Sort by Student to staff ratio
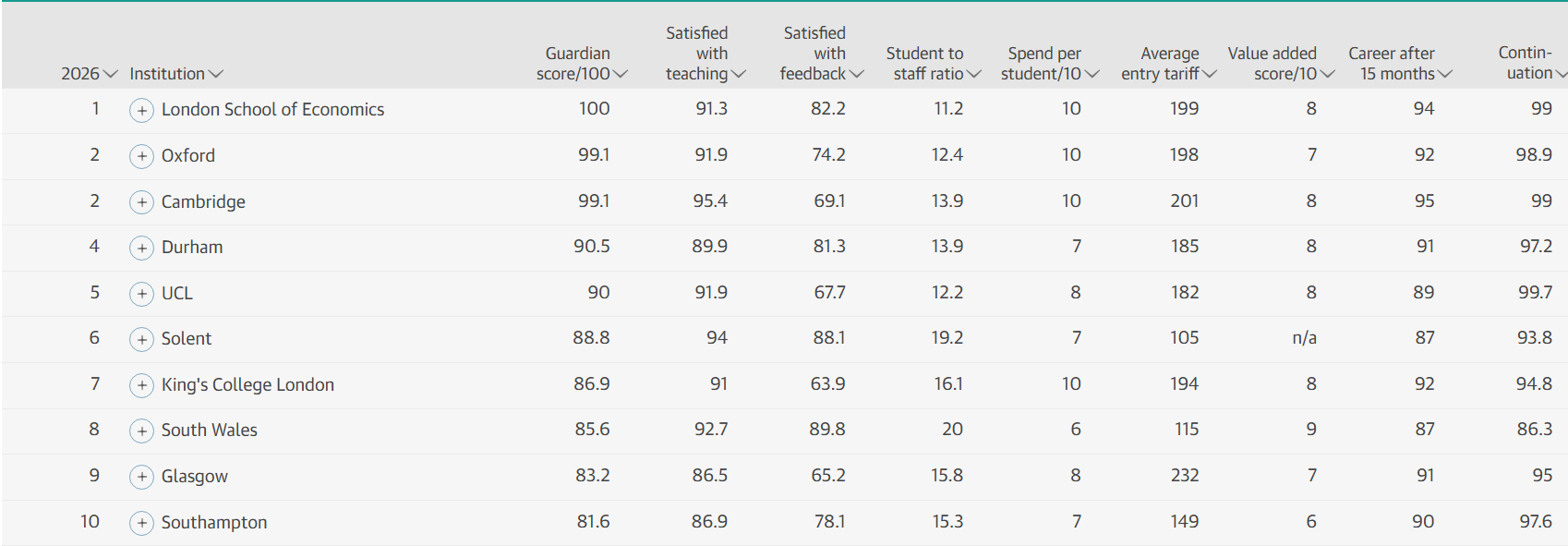Image resolution: width=1568 pixels, height=546 pixels. coord(934,64)
